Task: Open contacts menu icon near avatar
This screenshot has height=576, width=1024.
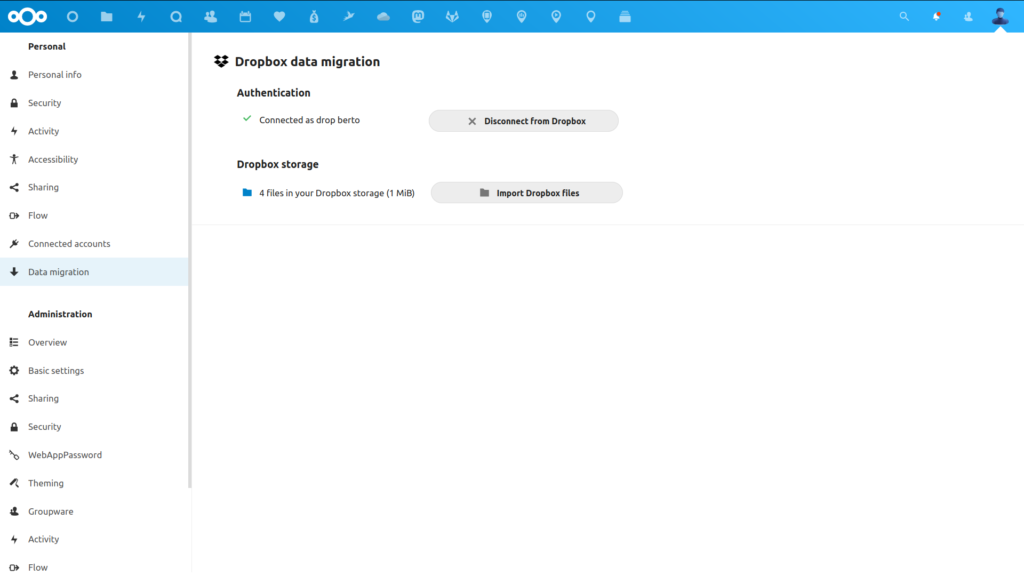Action: (x=968, y=16)
